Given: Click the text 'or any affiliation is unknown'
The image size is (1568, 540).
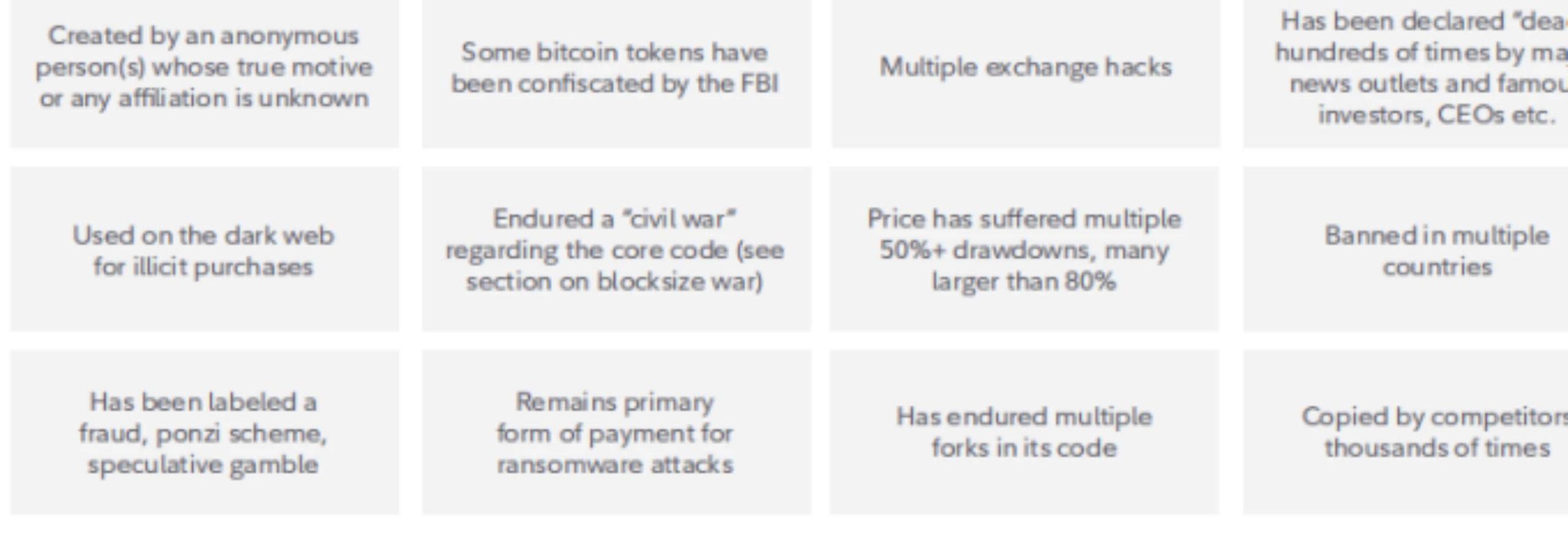Looking at the screenshot, I should click(204, 98).
